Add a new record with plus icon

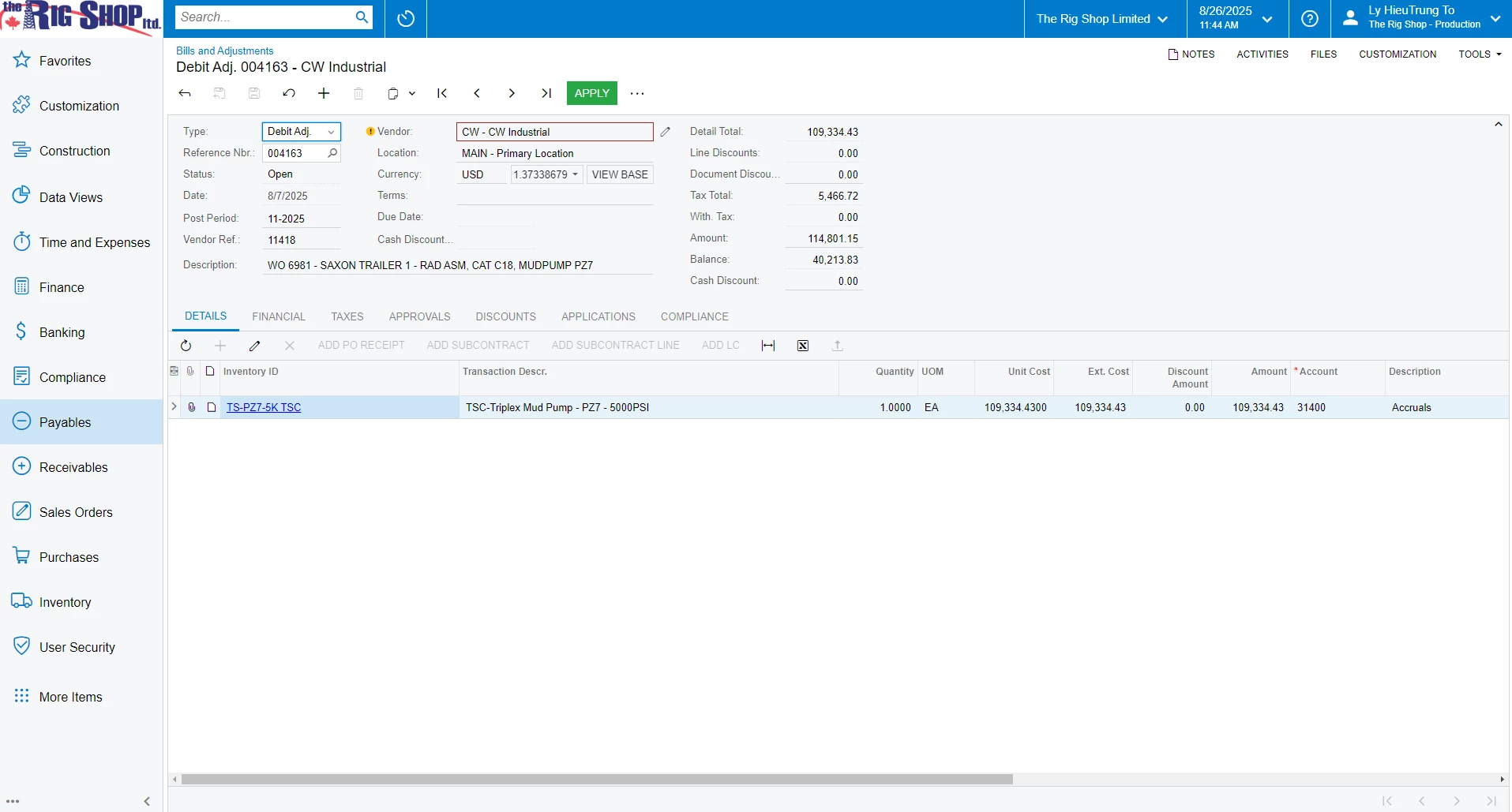pos(324,93)
